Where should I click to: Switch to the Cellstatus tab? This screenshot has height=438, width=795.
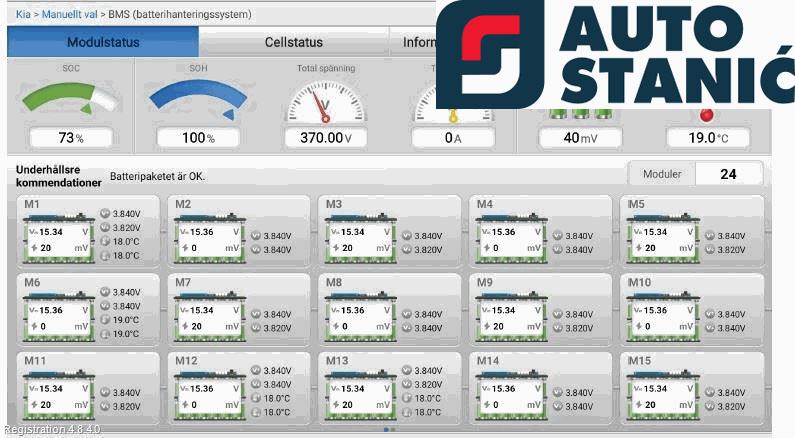coord(294,42)
